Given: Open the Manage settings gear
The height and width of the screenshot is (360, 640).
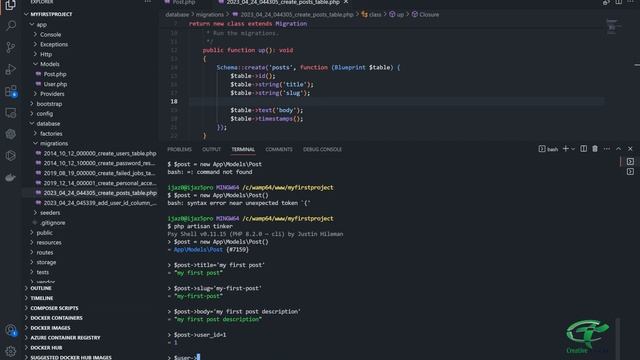Looking at the screenshot, I should 11,351.
